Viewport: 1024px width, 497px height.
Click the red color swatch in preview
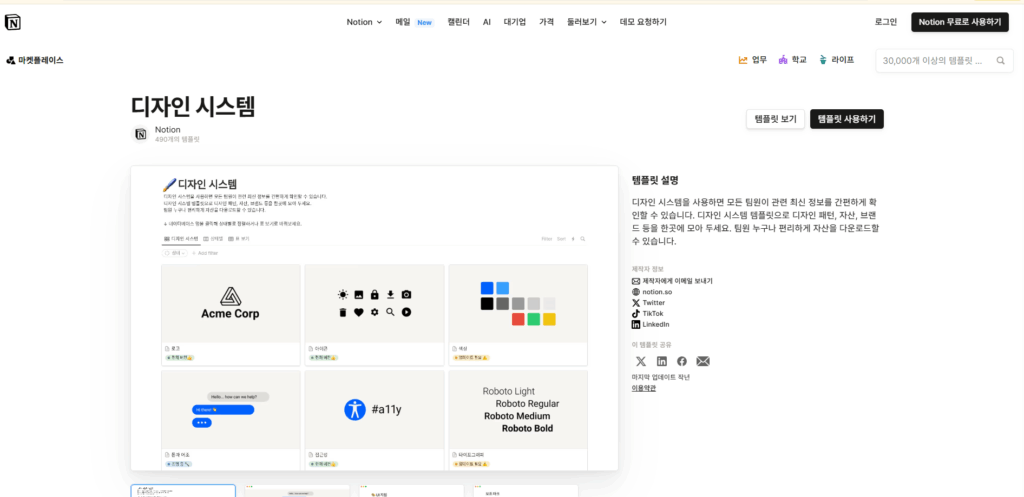tap(518, 319)
